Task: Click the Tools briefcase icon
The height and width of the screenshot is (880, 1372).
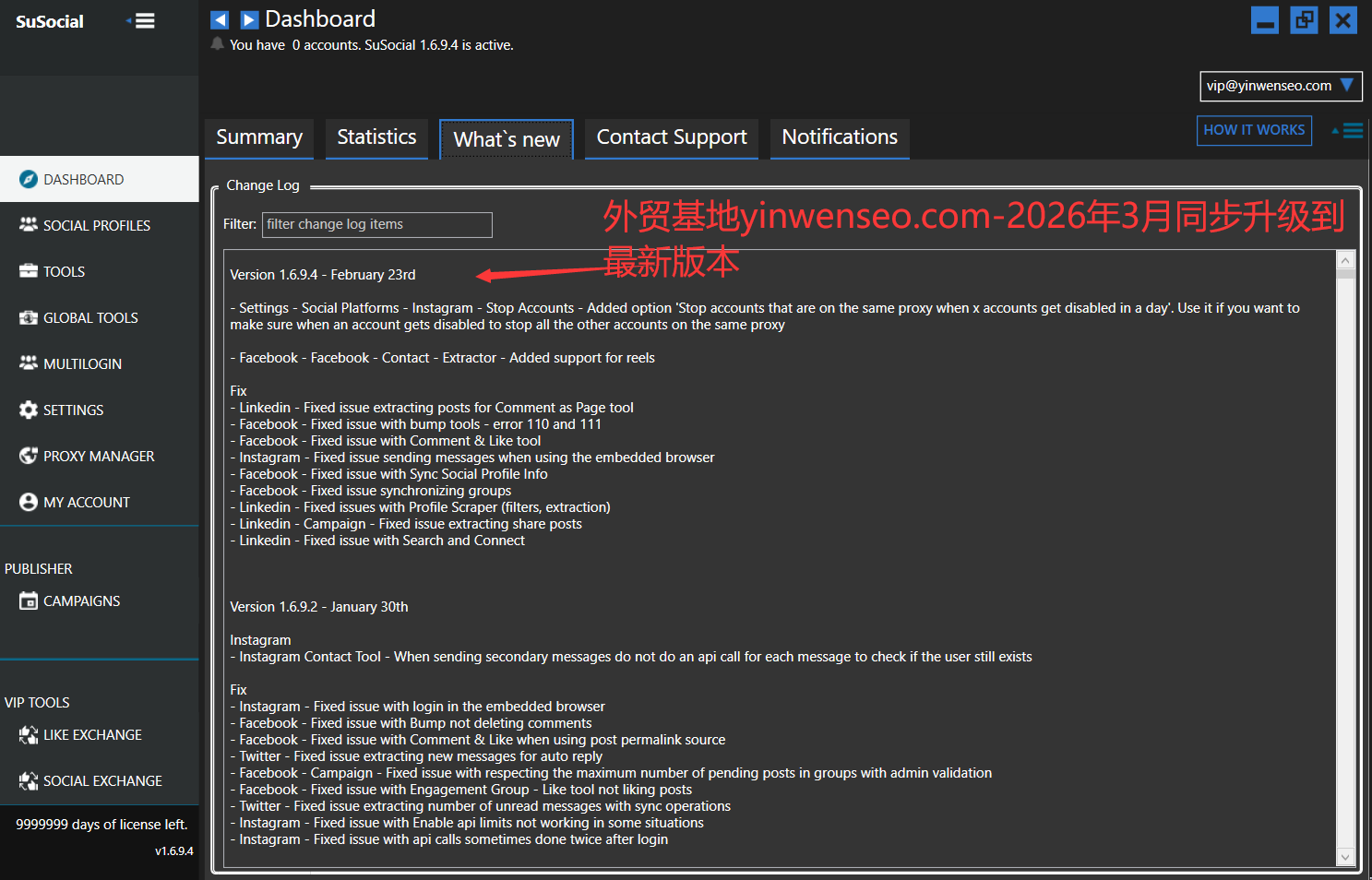Action: coord(29,271)
